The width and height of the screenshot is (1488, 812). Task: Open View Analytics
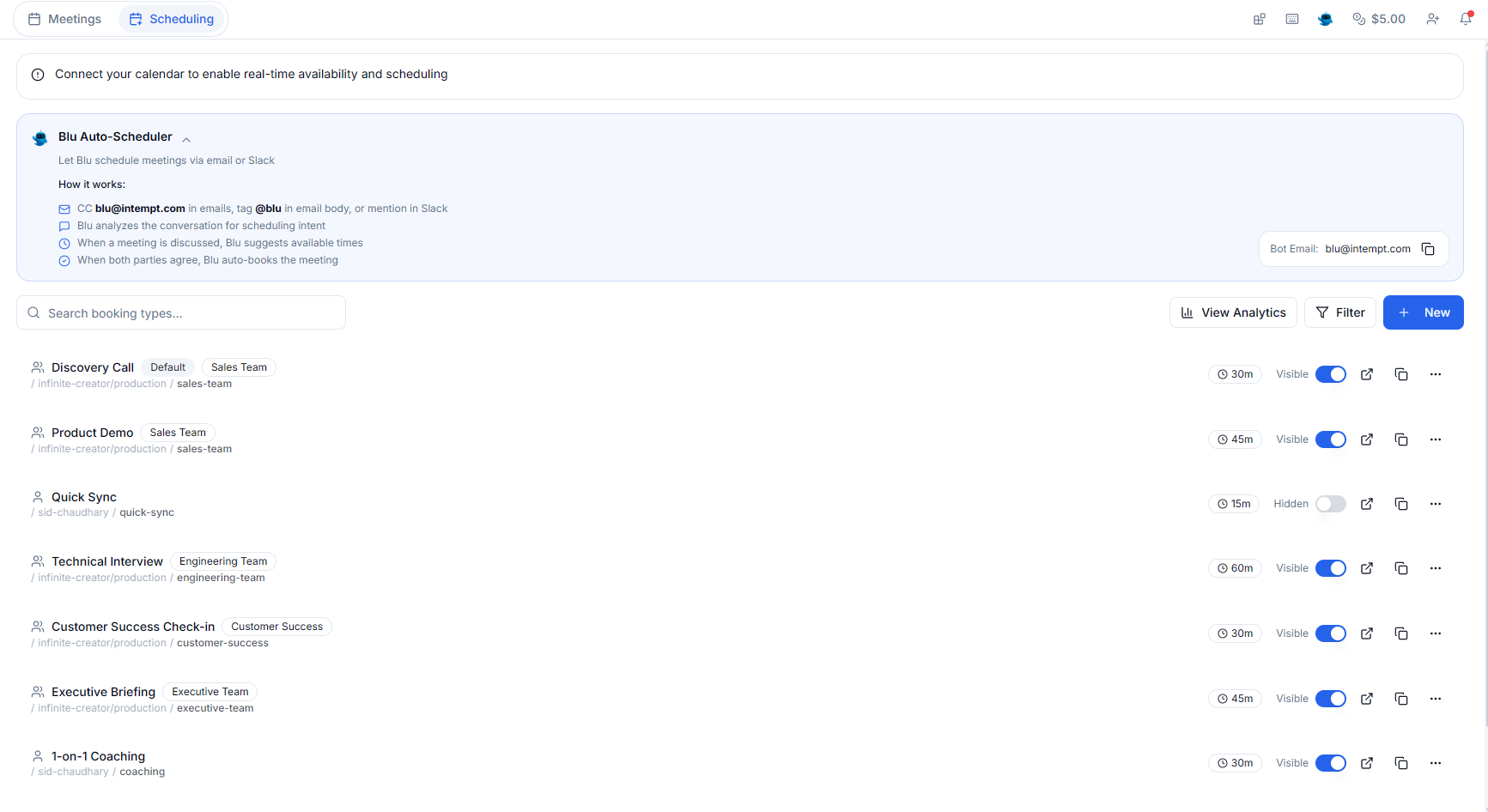(x=1233, y=312)
